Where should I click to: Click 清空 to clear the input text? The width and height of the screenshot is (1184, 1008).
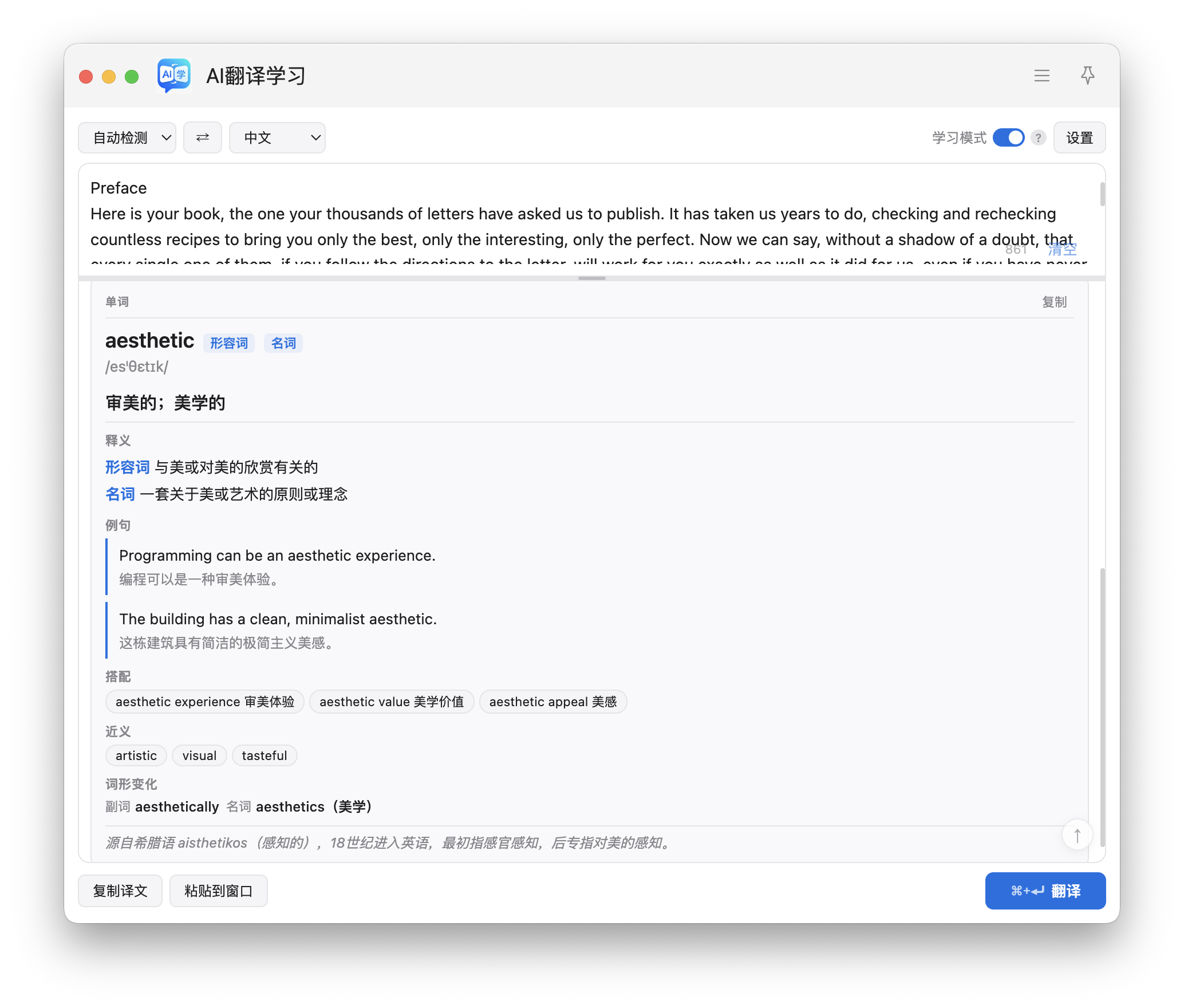(1062, 249)
